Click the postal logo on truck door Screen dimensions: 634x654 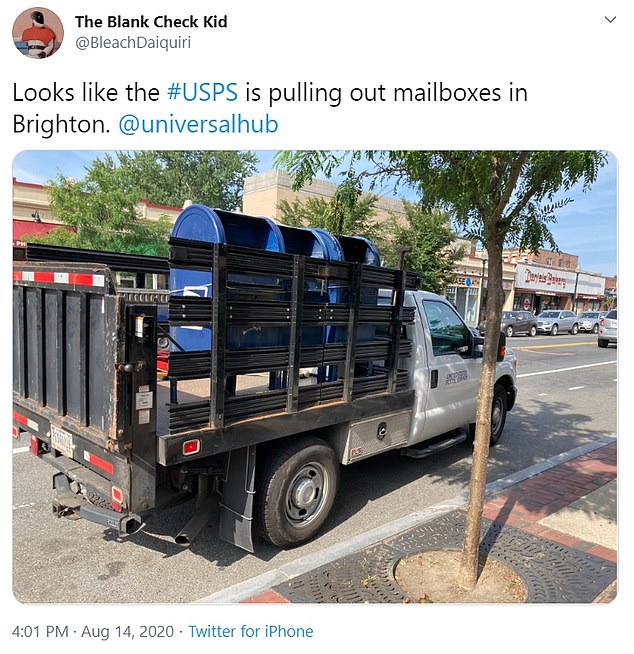coord(457,377)
